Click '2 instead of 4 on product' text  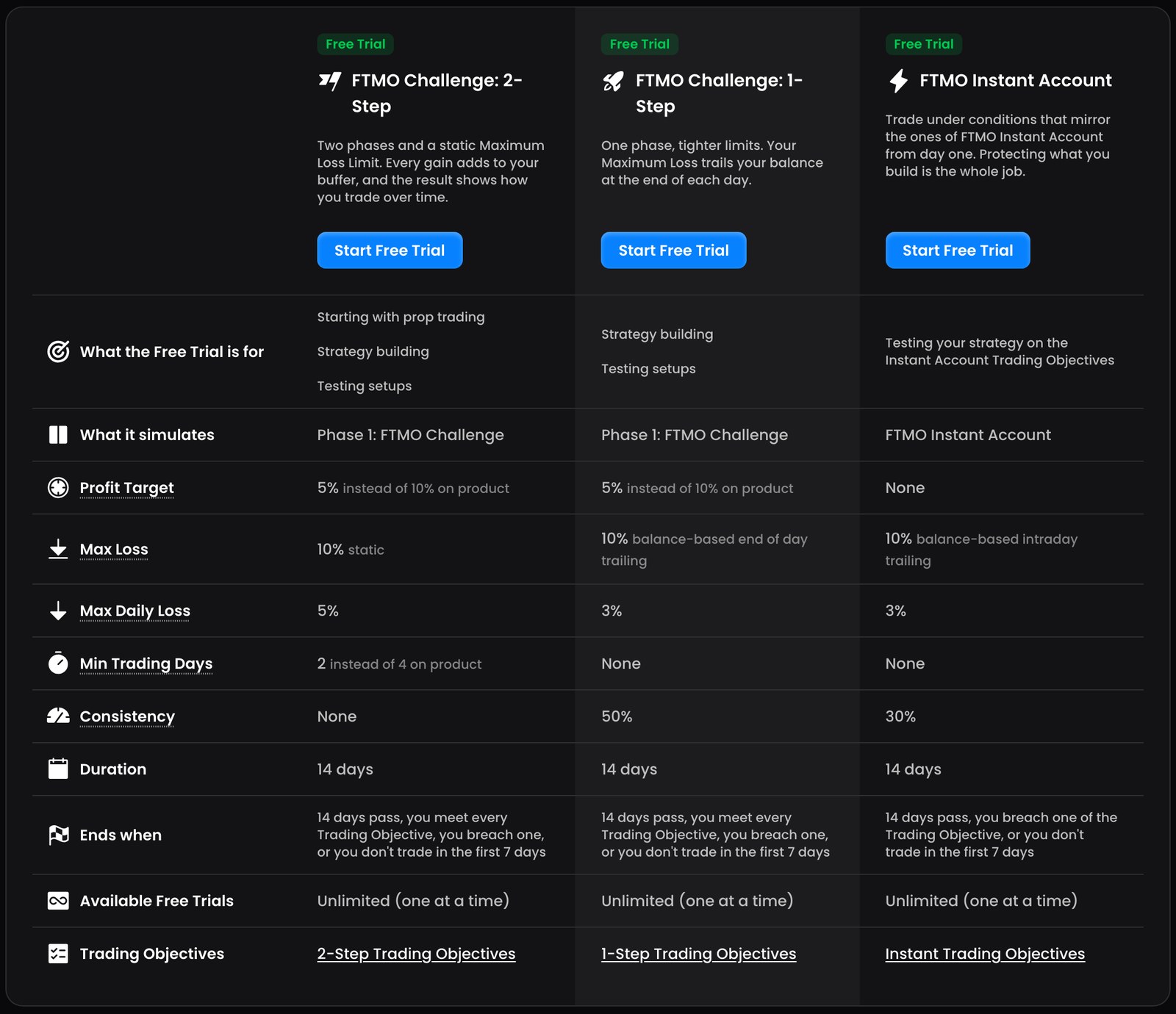[399, 664]
